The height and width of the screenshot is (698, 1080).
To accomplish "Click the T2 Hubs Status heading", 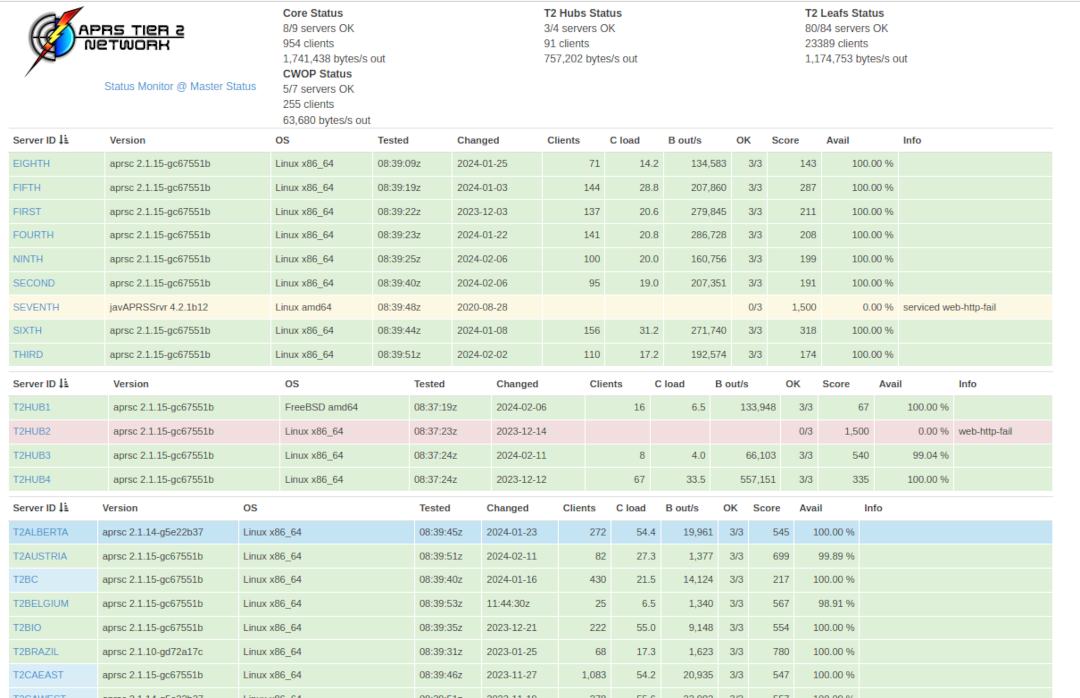I will [583, 13].
